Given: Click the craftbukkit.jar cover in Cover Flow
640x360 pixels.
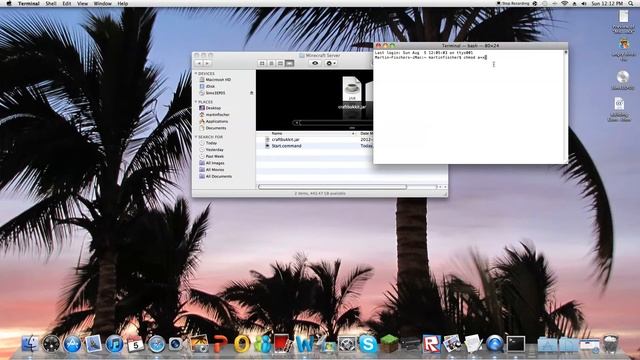Looking at the screenshot, I should (x=352, y=89).
